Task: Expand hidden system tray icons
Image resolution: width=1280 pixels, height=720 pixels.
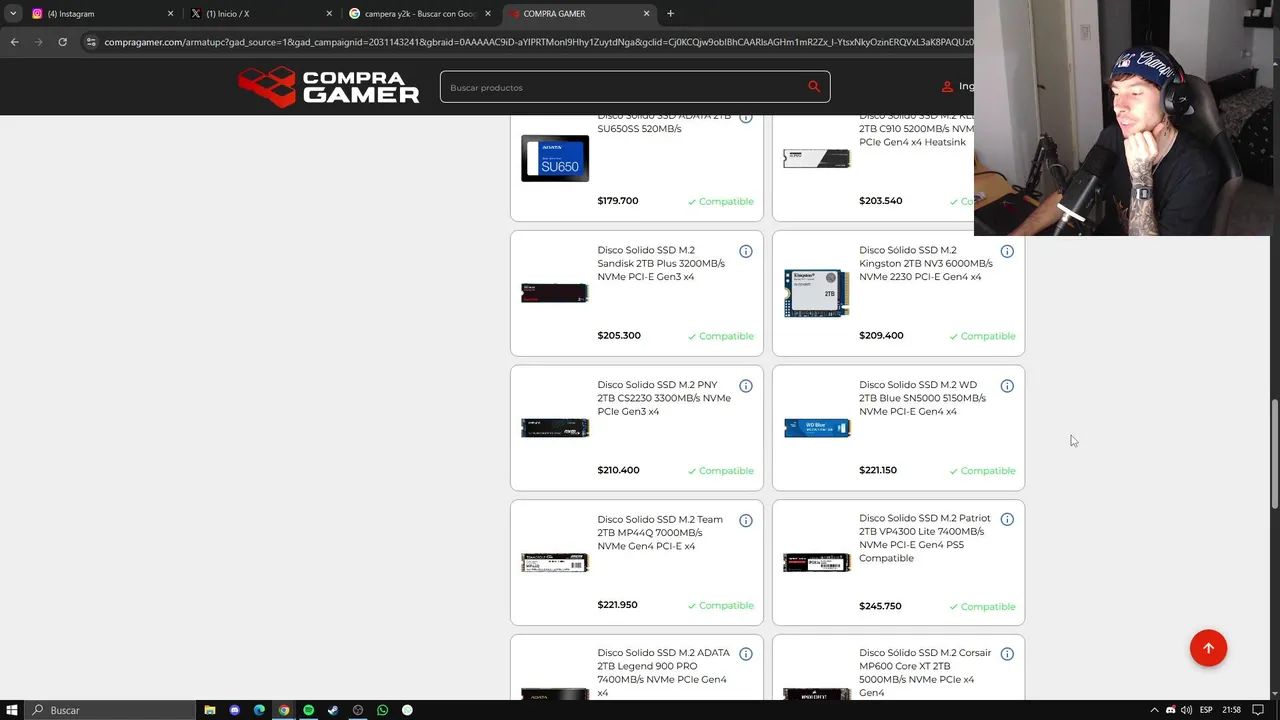Action: (x=1154, y=710)
